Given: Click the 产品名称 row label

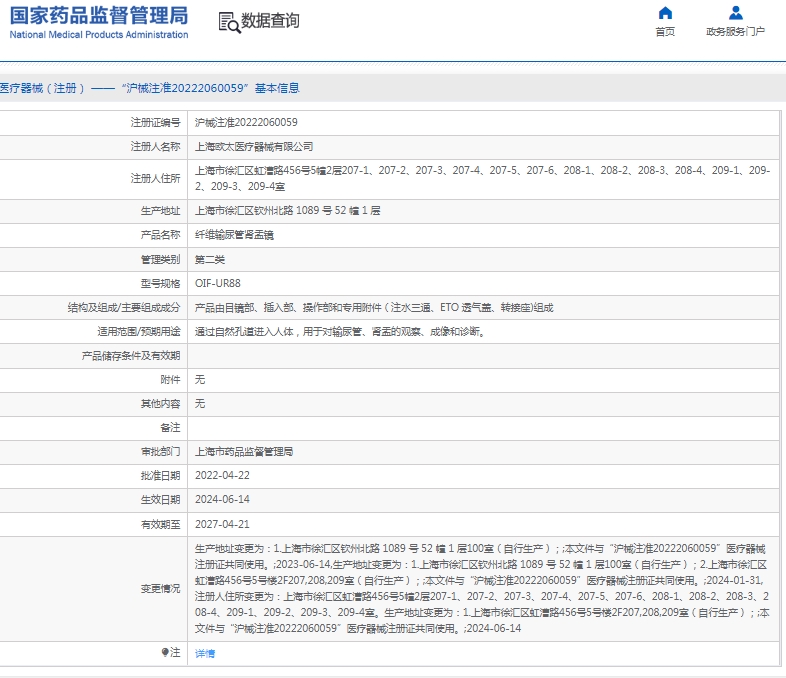Looking at the screenshot, I should 160,235.
